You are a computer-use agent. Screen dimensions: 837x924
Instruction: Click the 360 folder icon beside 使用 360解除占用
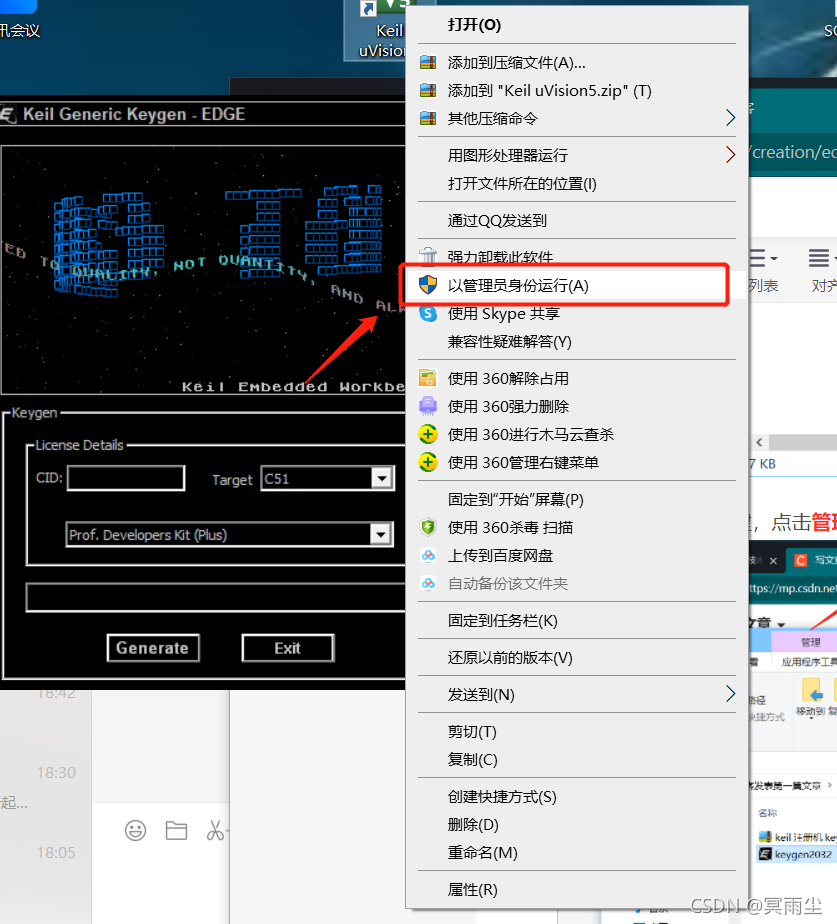pyautogui.click(x=428, y=378)
